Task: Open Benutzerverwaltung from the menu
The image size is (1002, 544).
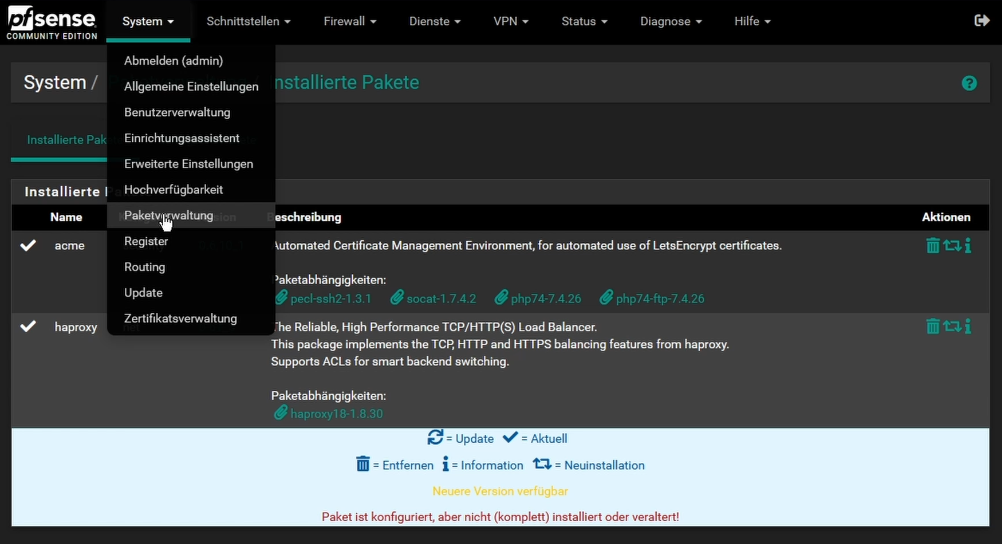Action: point(191,113)
